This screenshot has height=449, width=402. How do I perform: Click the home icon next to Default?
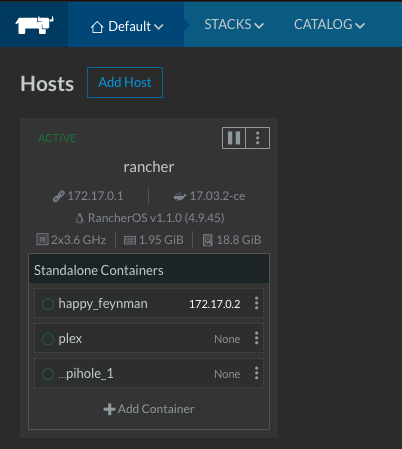97,27
